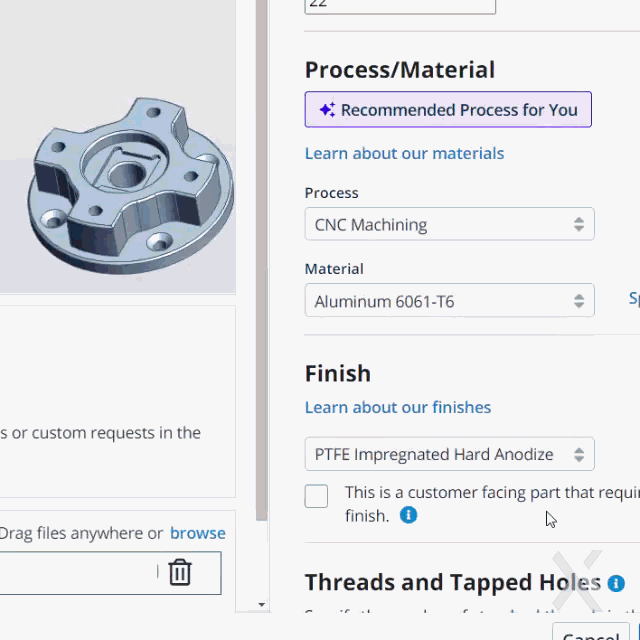
Task: Click the trash delete icon
Action: 180,572
